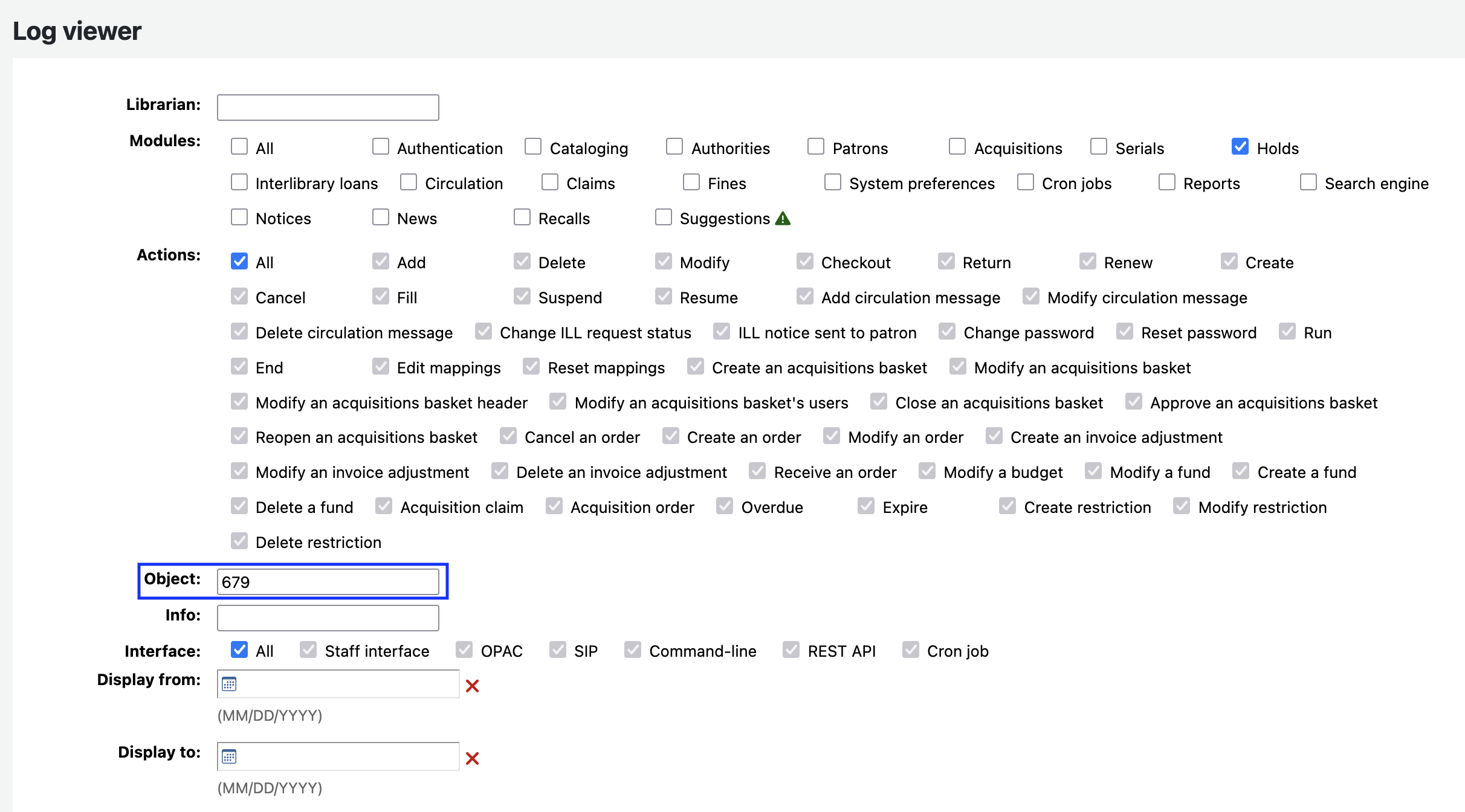Clear the Display to date with red X
This screenshot has width=1465, height=812.
pyautogui.click(x=473, y=758)
